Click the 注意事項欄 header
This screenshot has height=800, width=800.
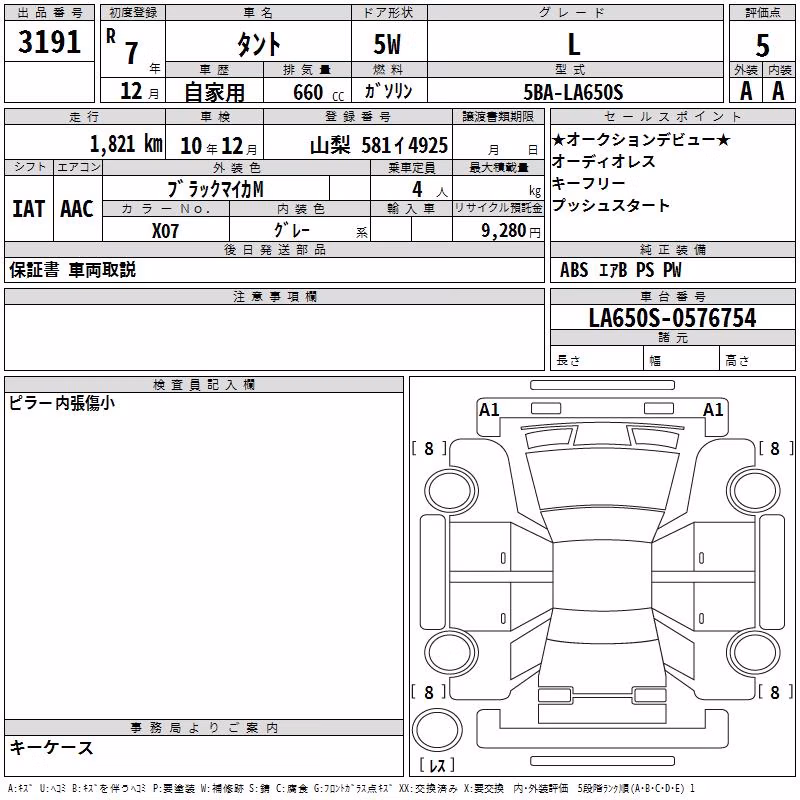274,296
